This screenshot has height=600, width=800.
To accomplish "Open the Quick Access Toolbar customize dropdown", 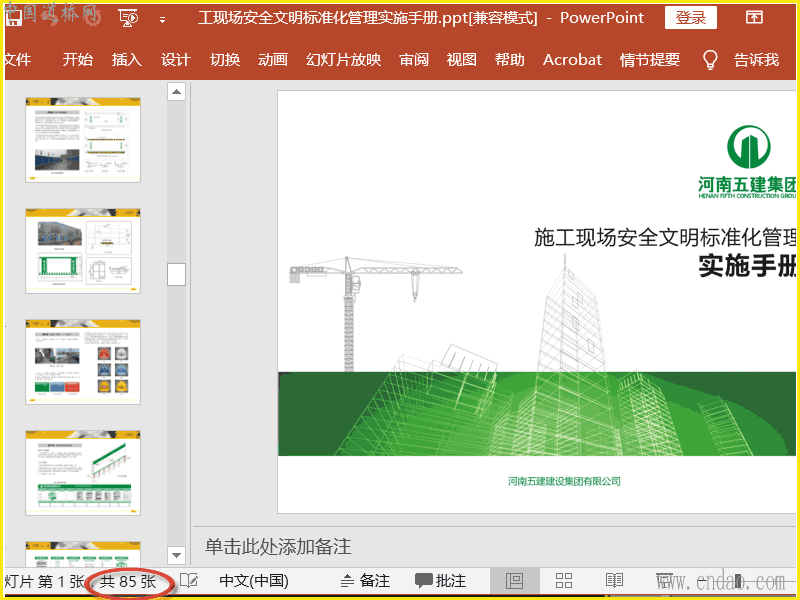I will [x=162, y=20].
